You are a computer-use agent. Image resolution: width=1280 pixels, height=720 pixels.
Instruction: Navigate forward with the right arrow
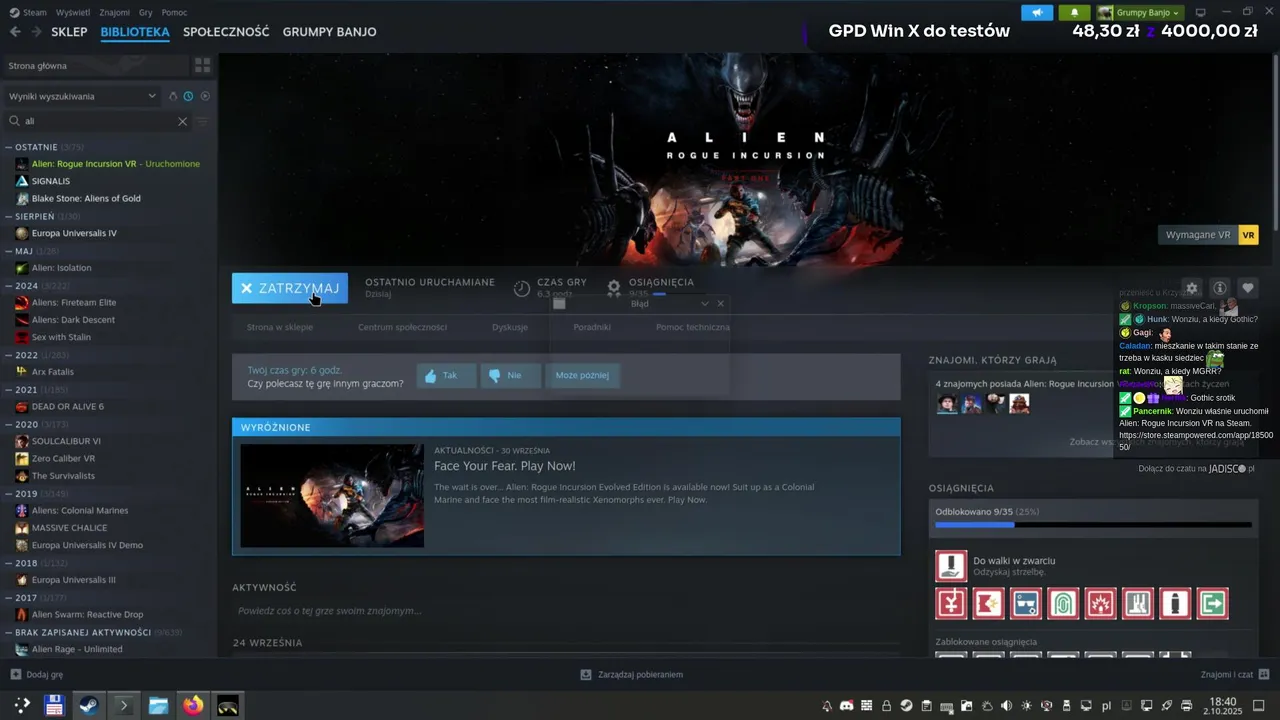[36, 32]
